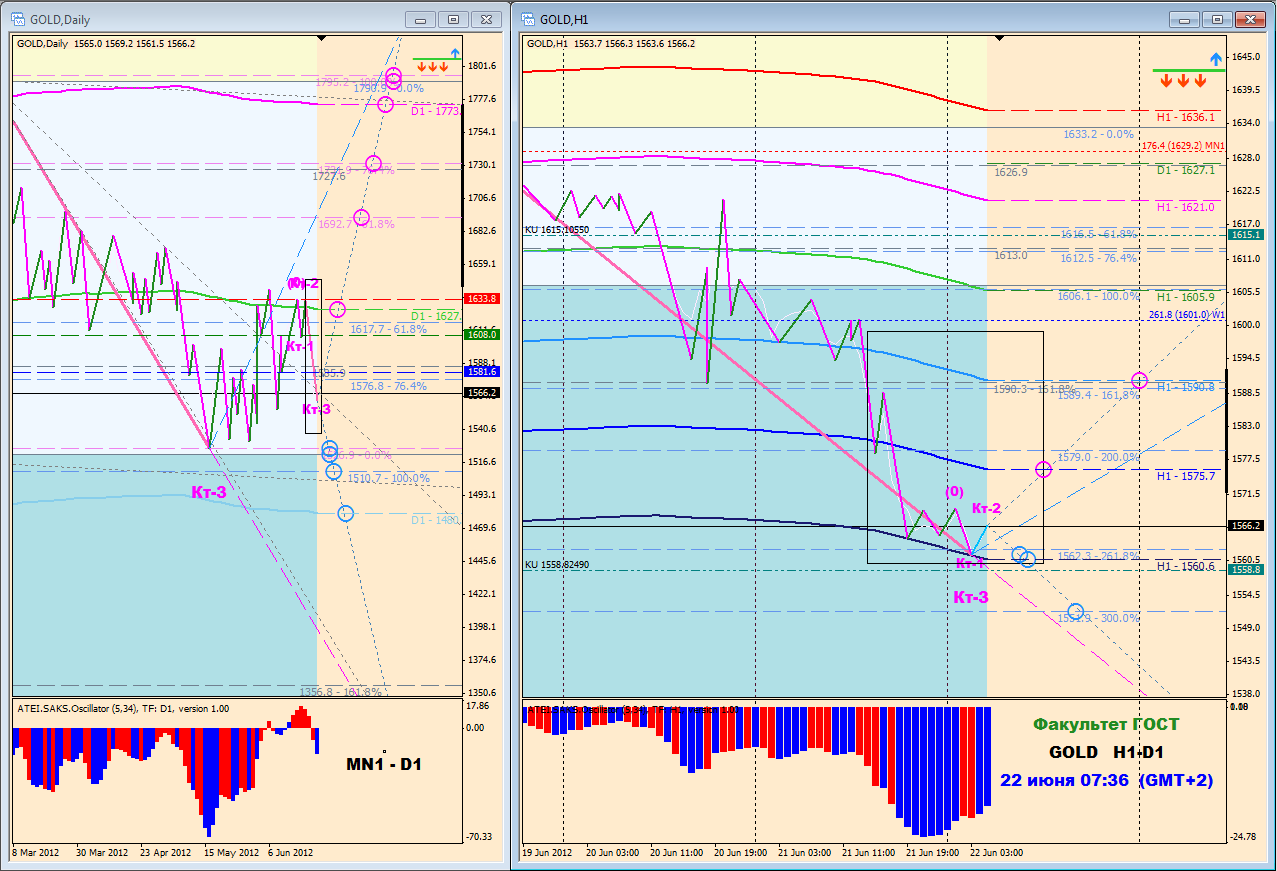The image size is (1277, 871).
Task: Restore the GOLD,H1 chart window
Action: [x=1218, y=19]
